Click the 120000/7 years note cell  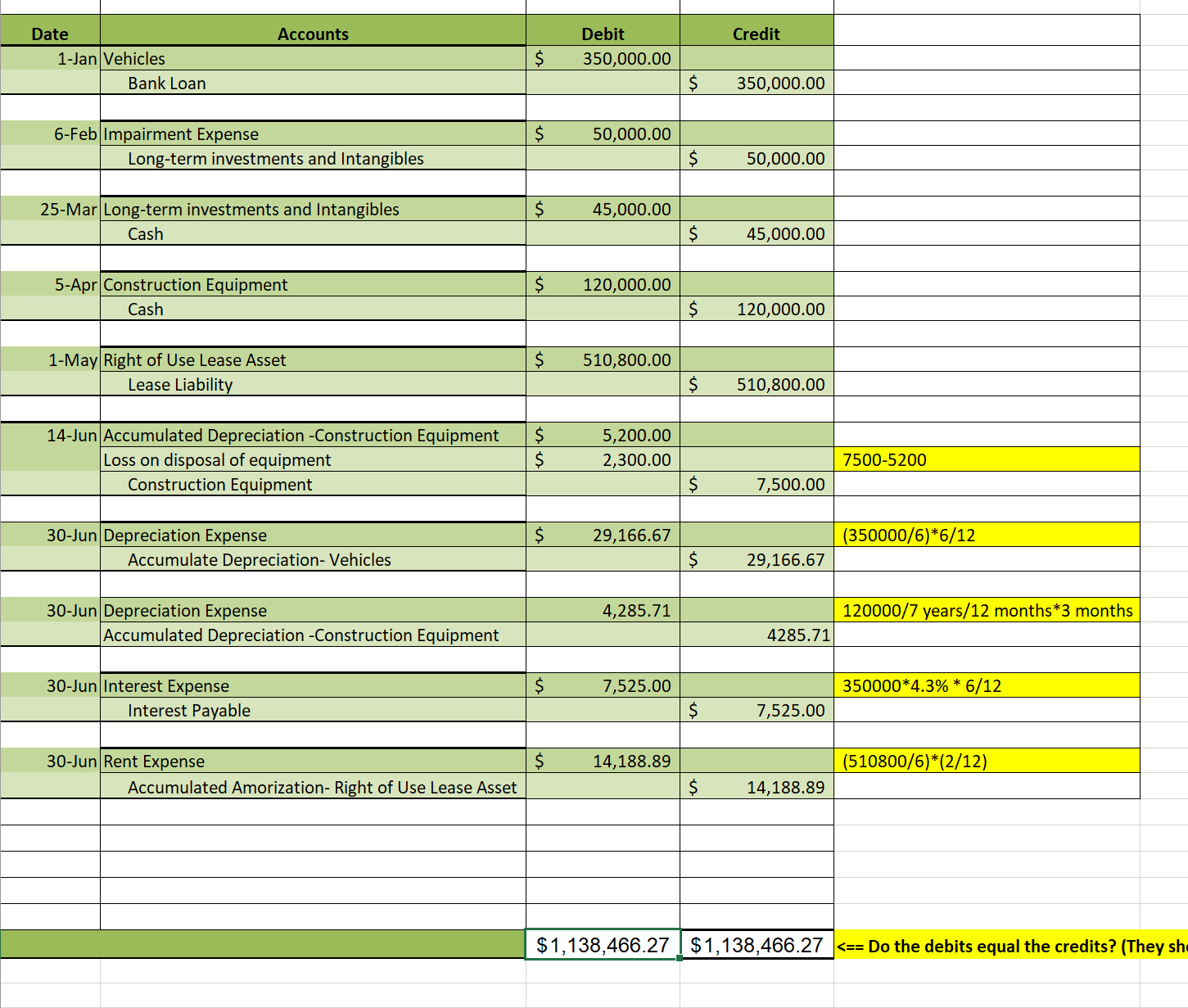coord(987,610)
